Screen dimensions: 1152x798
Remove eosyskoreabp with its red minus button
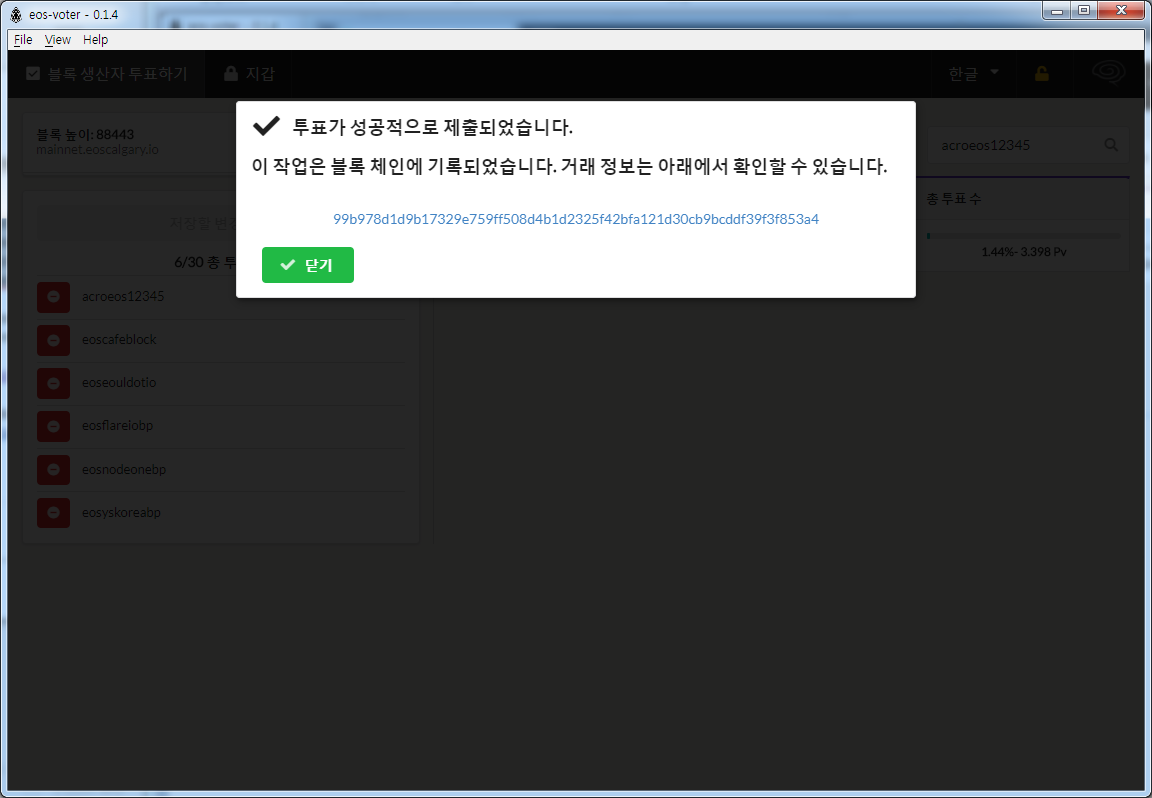pyautogui.click(x=54, y=512)
